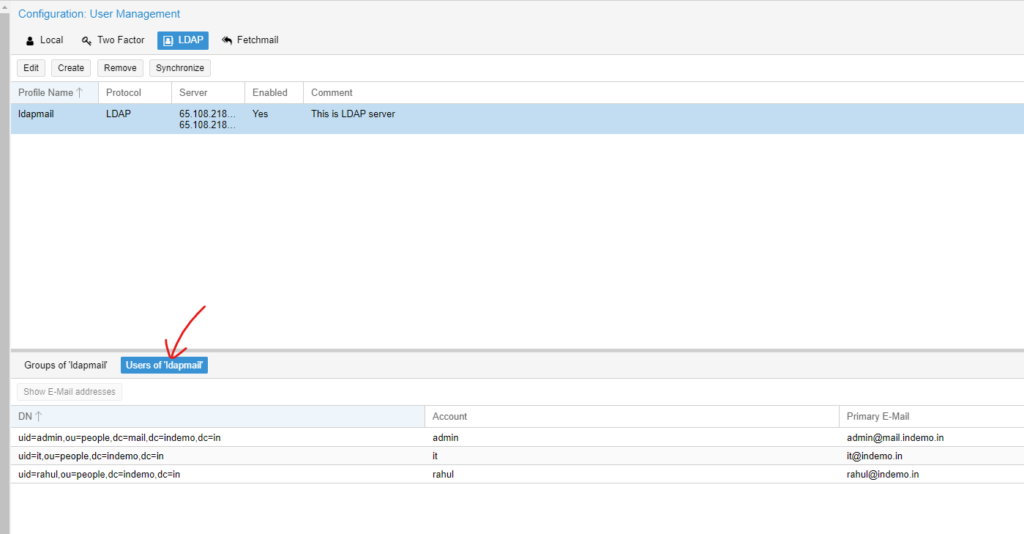Click the Edit button
Image resolution: width=1024 pixels, height=534 pixels.
click(x=31, y=68)
